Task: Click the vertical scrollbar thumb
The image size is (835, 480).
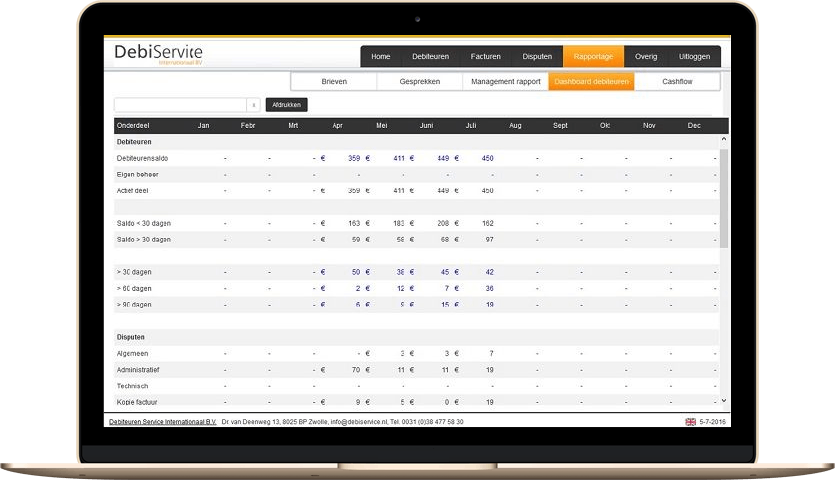Action: [724, 200]
